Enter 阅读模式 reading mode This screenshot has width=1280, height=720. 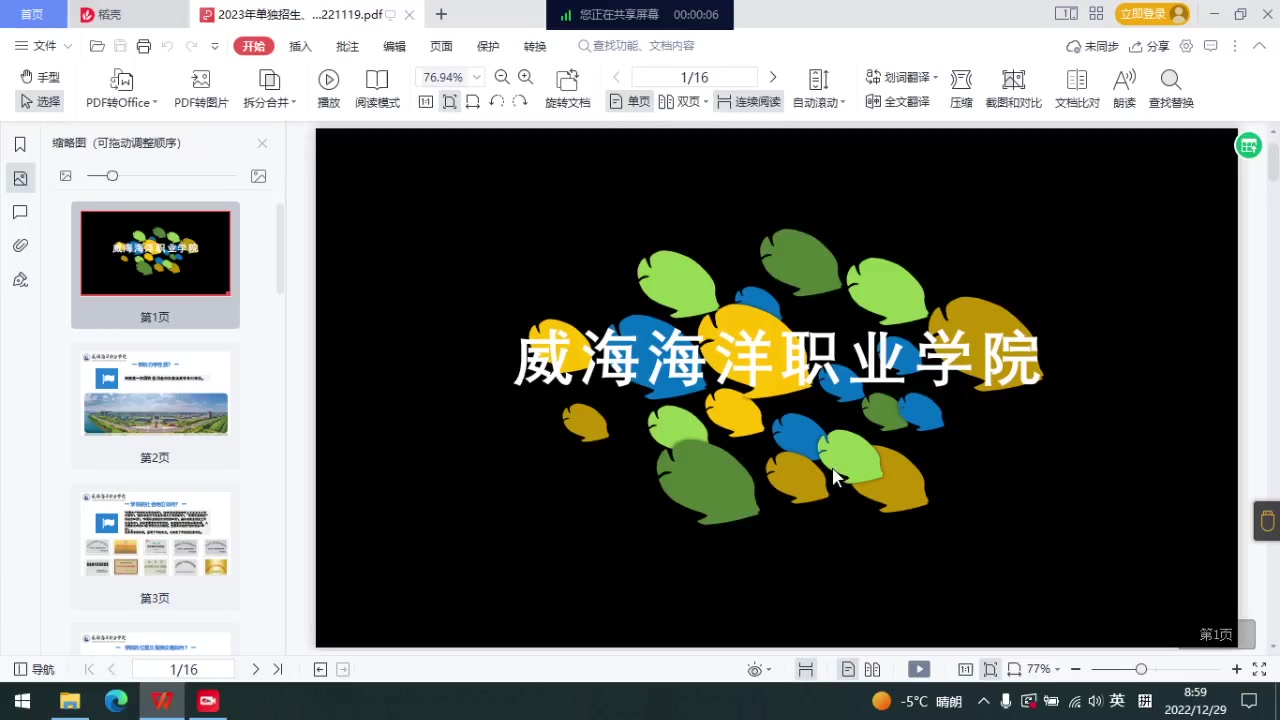tap(377, 89)
